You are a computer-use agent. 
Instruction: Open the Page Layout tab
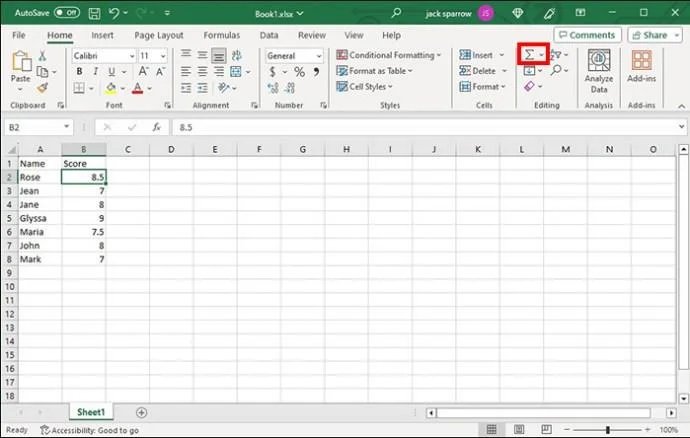tap(161, 35)
